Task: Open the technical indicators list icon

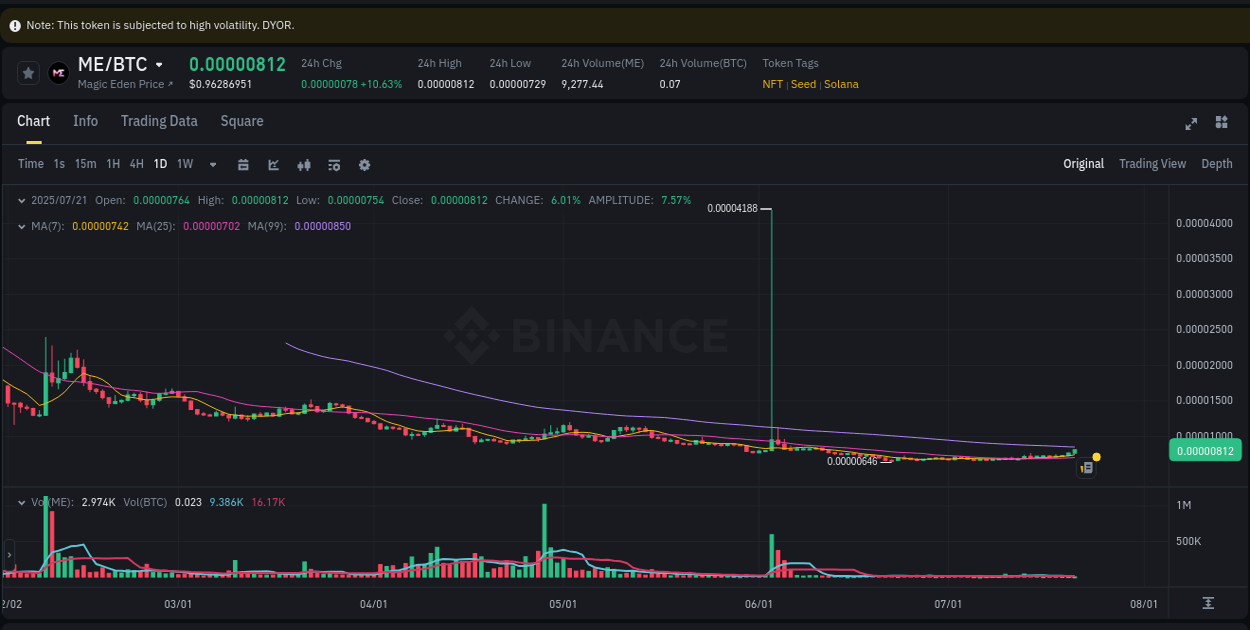Action: click(x=334, y=164)
